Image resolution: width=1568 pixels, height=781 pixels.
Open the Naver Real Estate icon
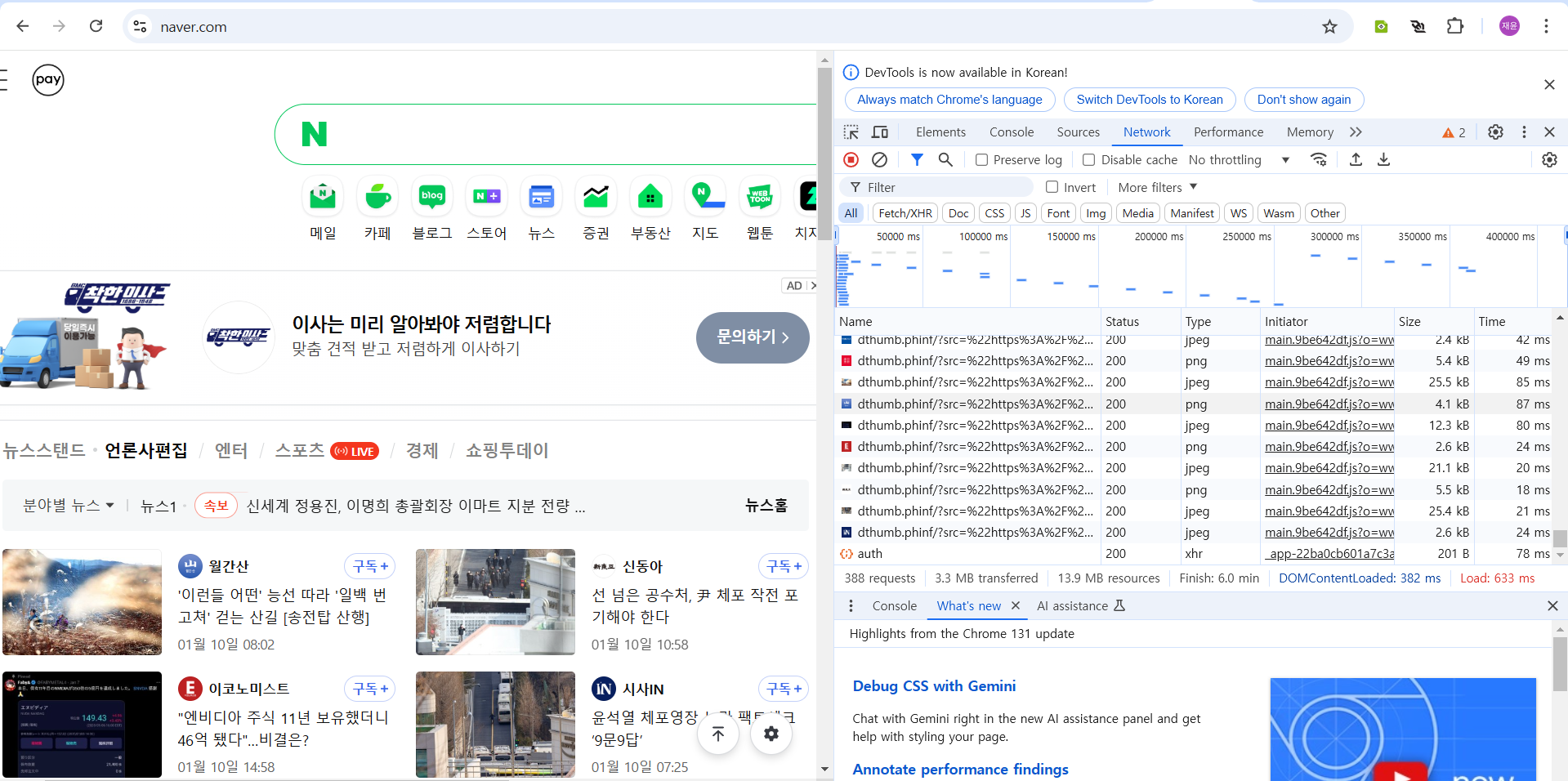tap(650, 197)
